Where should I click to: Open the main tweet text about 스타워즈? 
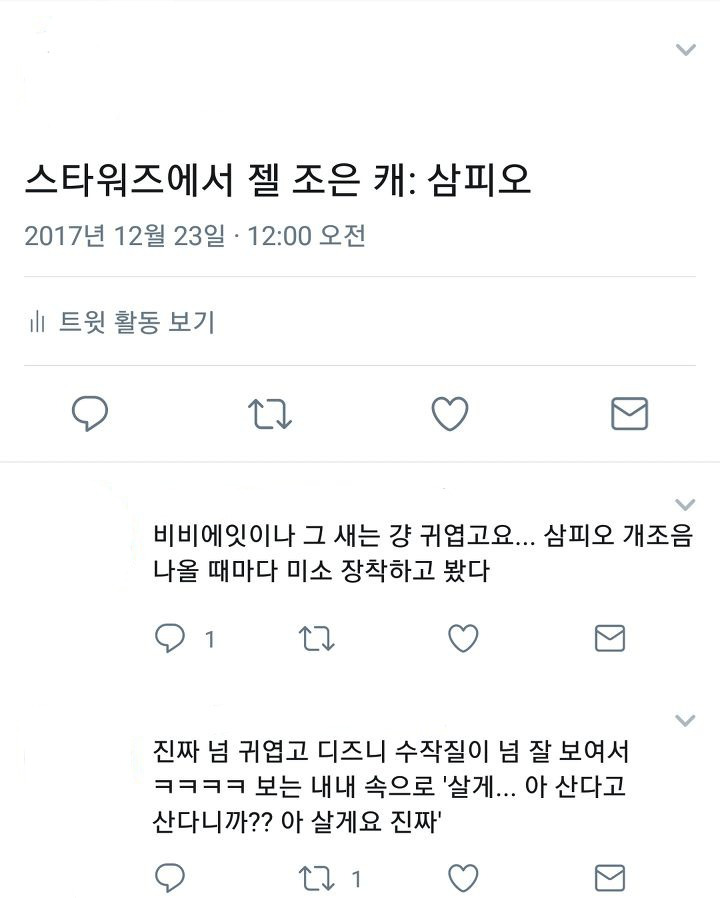tap(278, 181)
